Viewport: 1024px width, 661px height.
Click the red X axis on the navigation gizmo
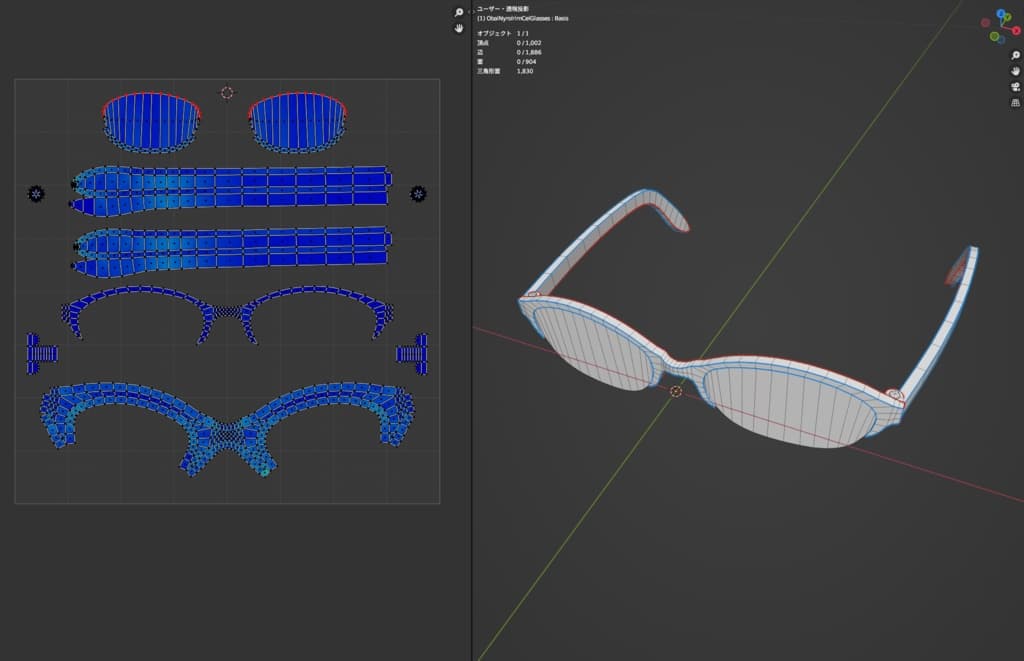tap(1015, 30)
